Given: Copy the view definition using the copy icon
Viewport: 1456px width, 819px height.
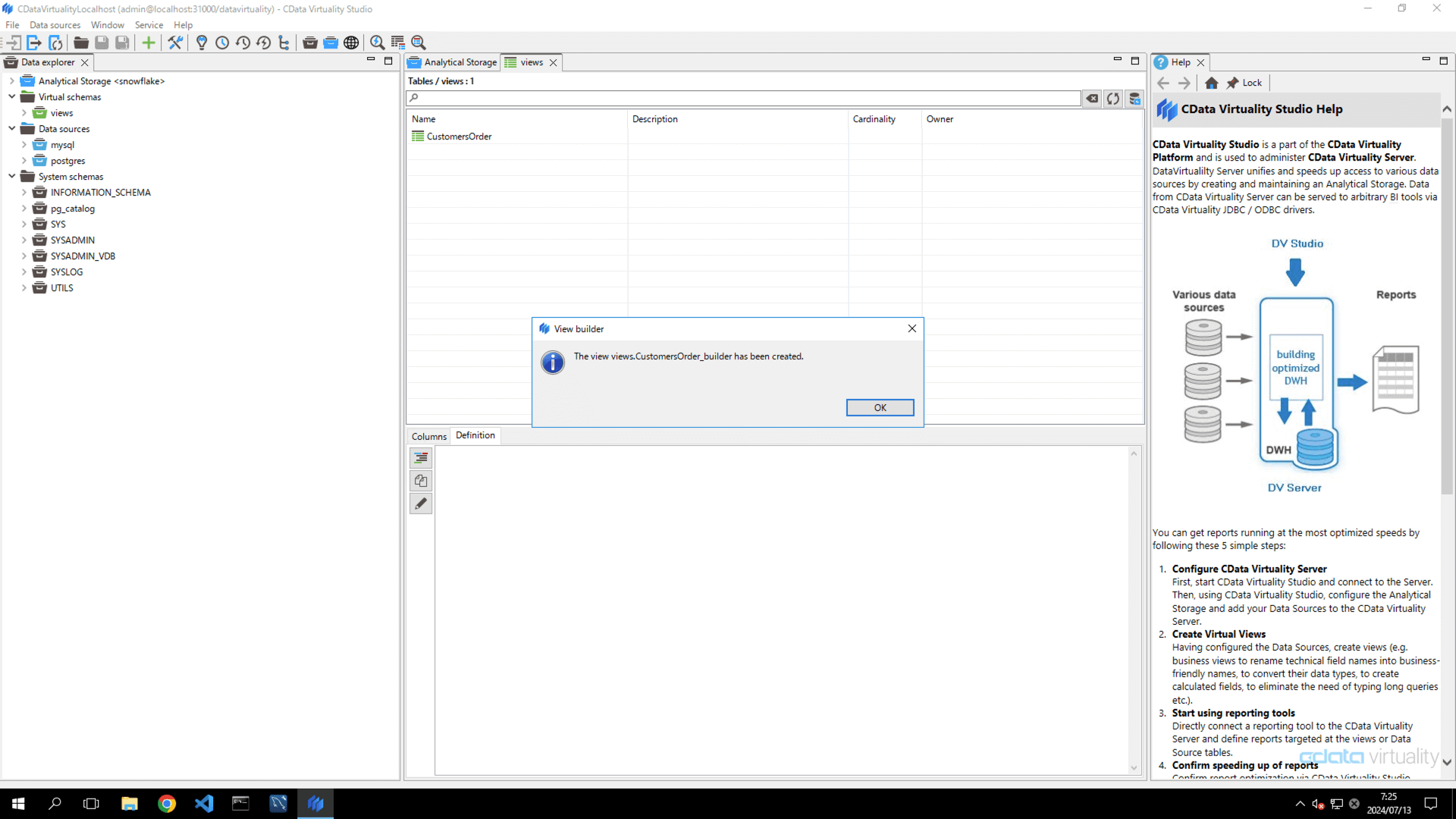Looking at the screenshot, I should click(x=421, y=480).
